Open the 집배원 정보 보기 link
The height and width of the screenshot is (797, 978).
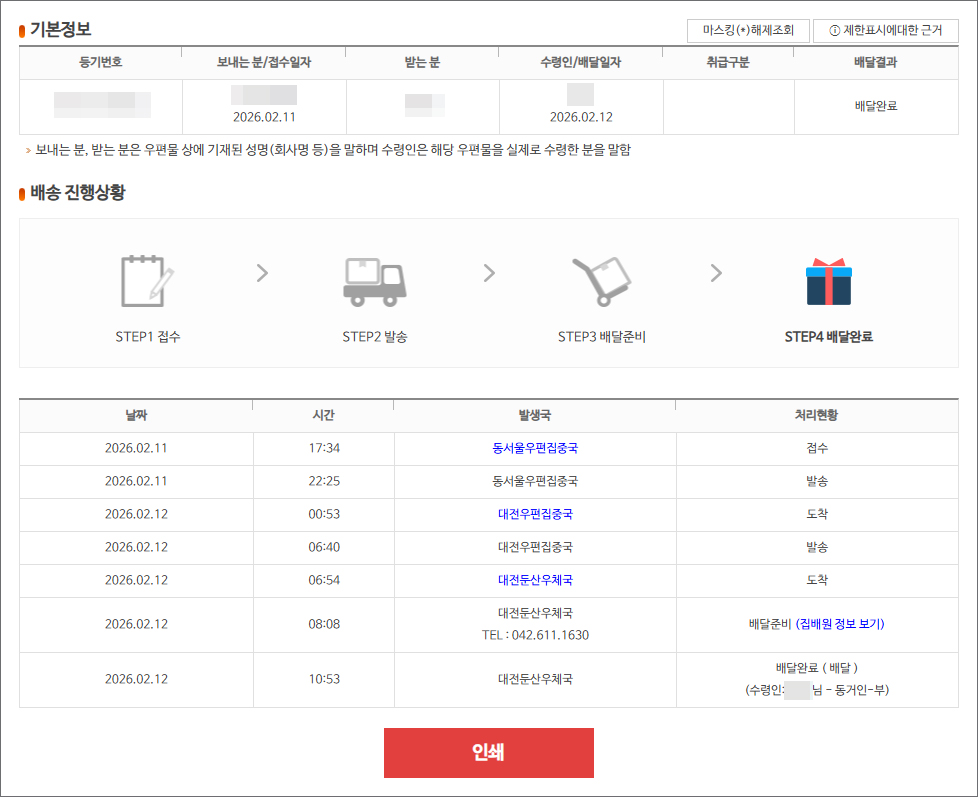[x=840, y=624]
